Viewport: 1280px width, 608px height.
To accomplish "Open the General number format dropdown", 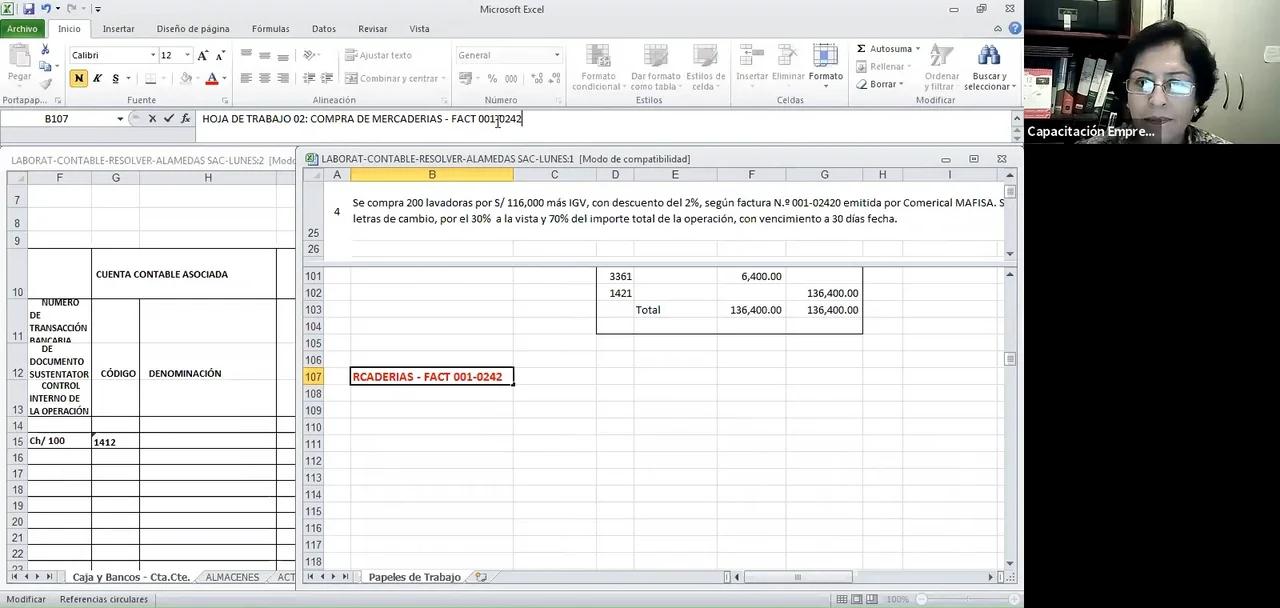I will 556,55.
